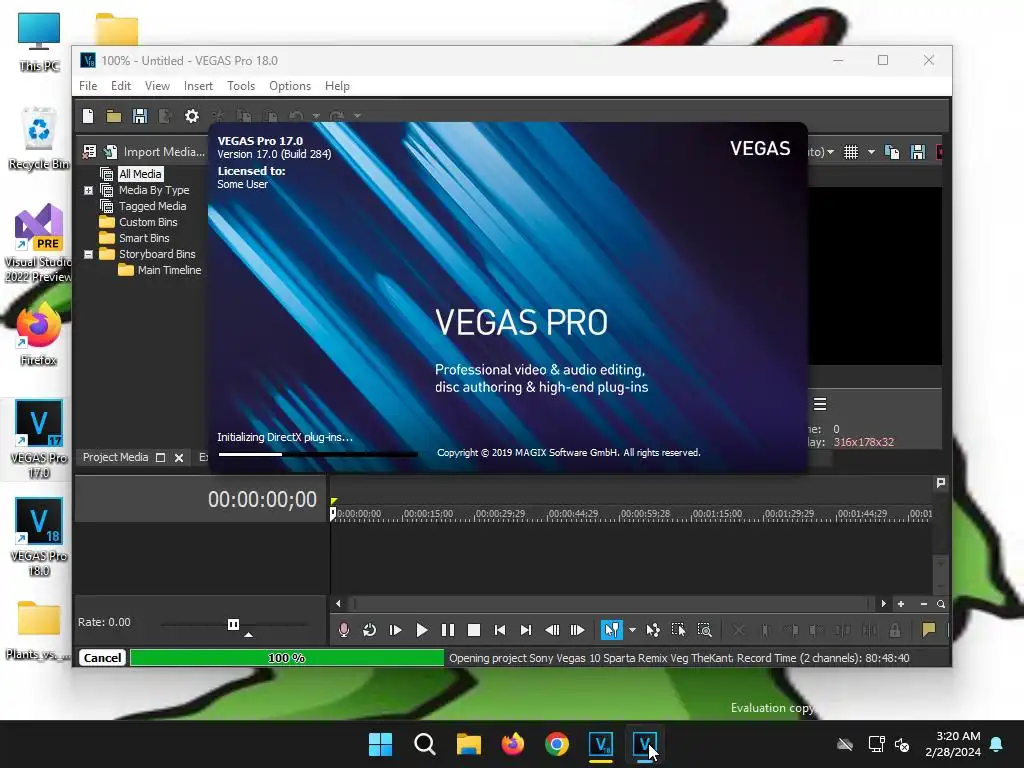This screenshot has width=1024, height=768.
Task: Stop playback with the Stop button
Action: (474, 630)
